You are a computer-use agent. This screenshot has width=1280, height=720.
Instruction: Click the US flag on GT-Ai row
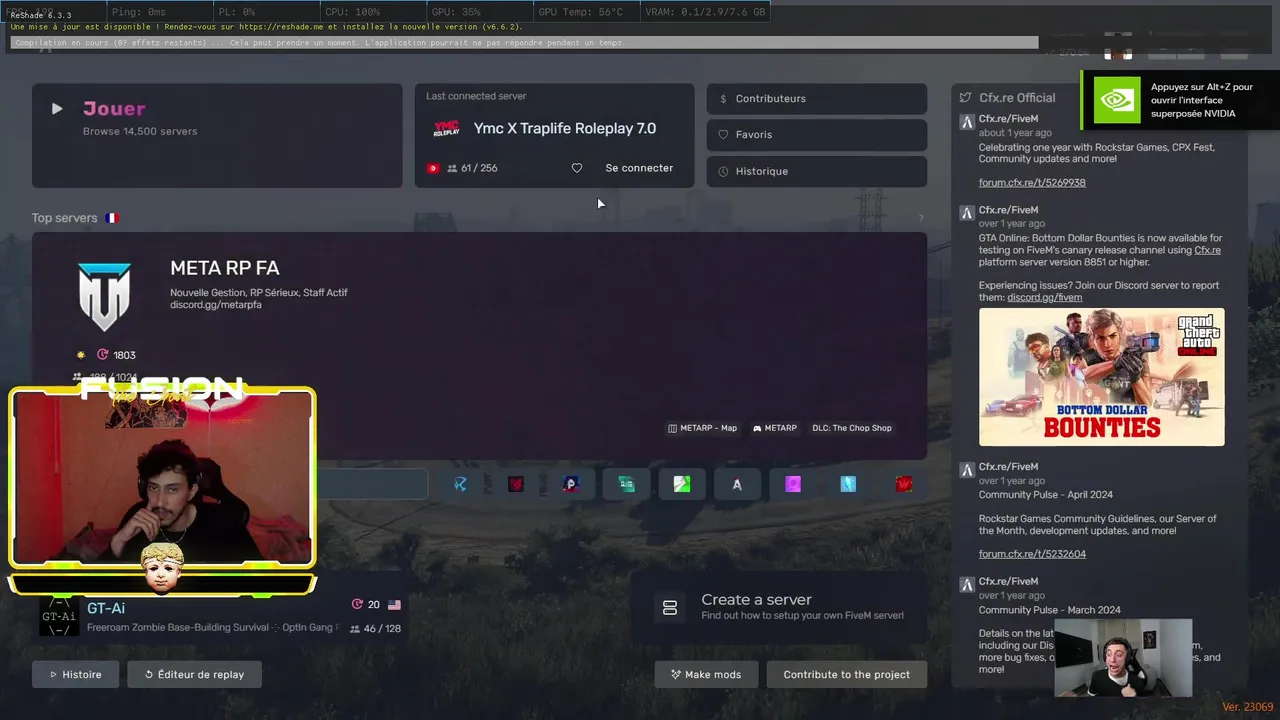coord(394,605)
